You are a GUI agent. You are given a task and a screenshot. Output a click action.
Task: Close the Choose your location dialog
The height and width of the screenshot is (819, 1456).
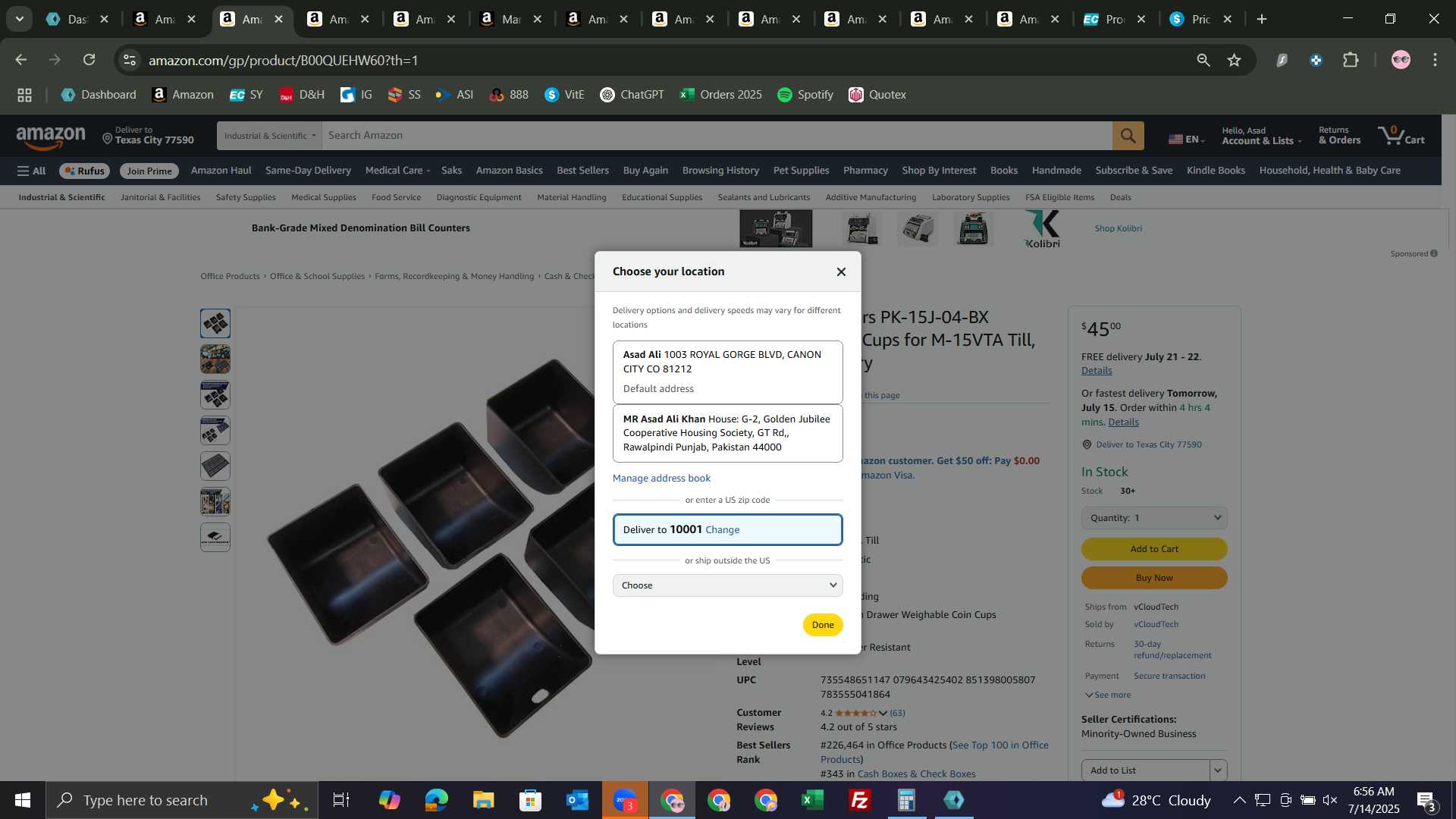tap(841, 271)
